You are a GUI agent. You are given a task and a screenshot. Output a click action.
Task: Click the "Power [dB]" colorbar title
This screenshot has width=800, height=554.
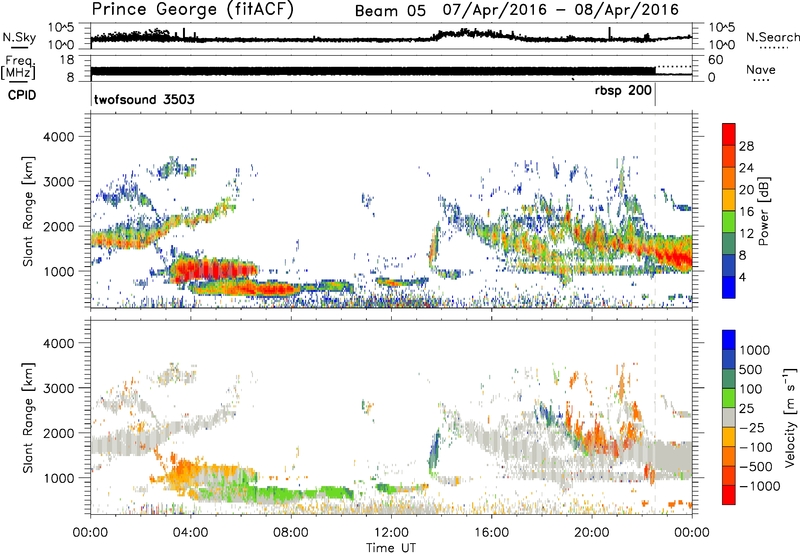[764, 211]
